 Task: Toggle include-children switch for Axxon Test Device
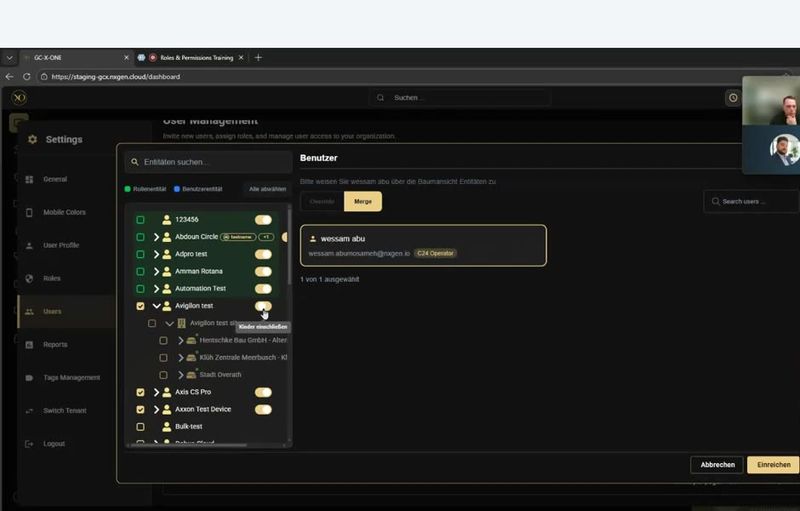(x=263, y=410)
